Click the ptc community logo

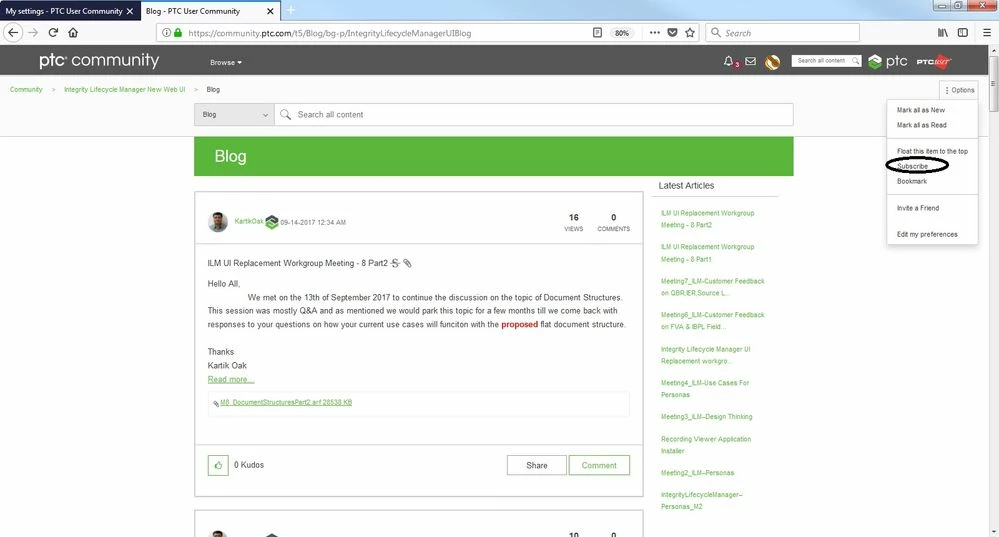click(99, 61)
